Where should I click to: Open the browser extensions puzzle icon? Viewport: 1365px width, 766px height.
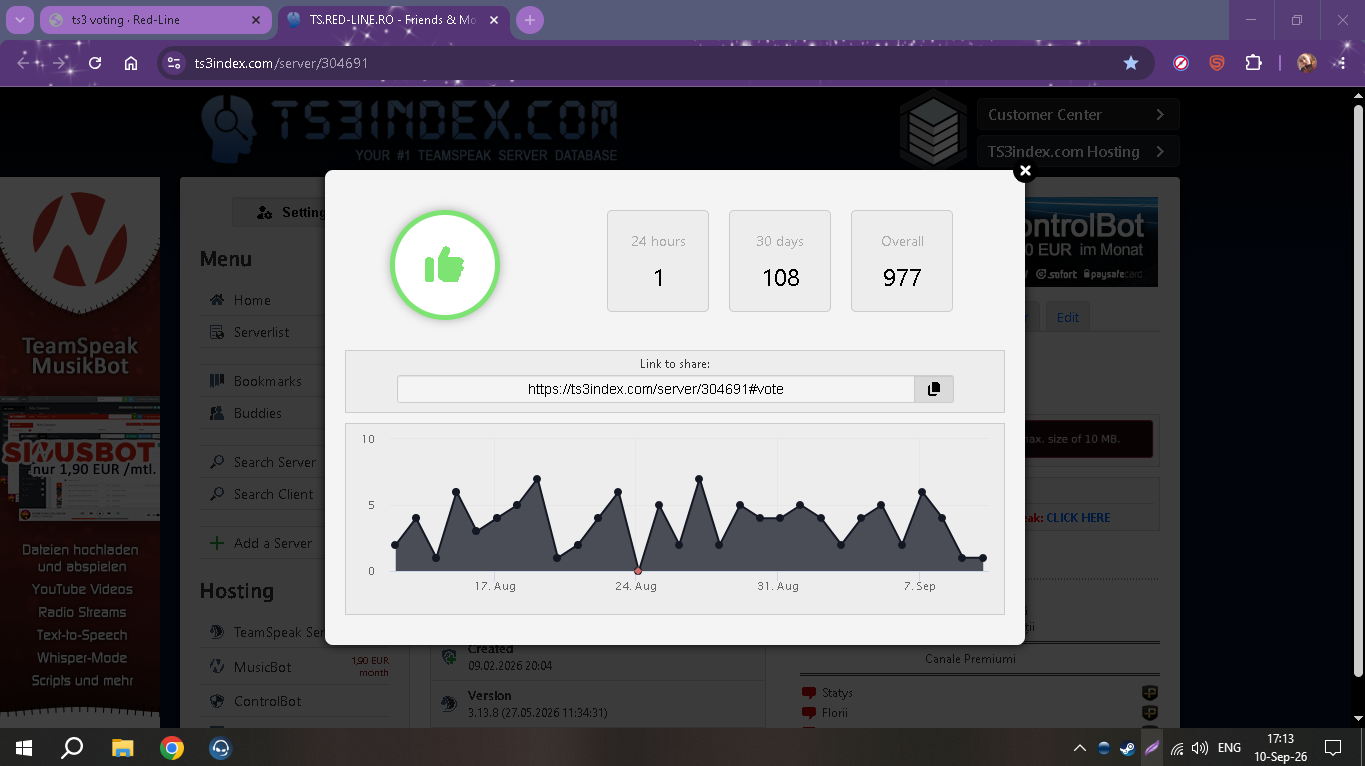coord(1253,63)
